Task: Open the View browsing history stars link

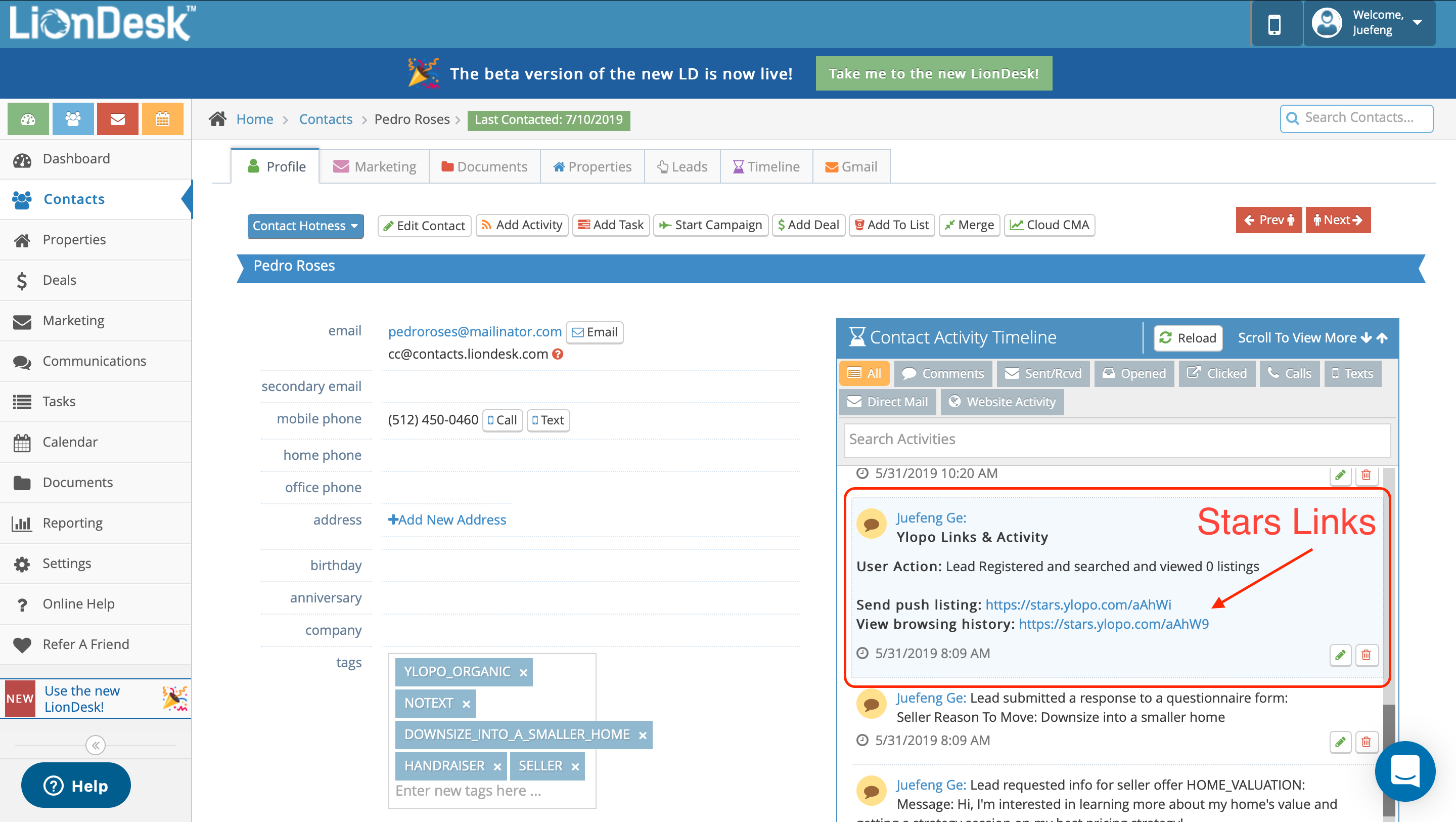Action: tap(1113, 624)
